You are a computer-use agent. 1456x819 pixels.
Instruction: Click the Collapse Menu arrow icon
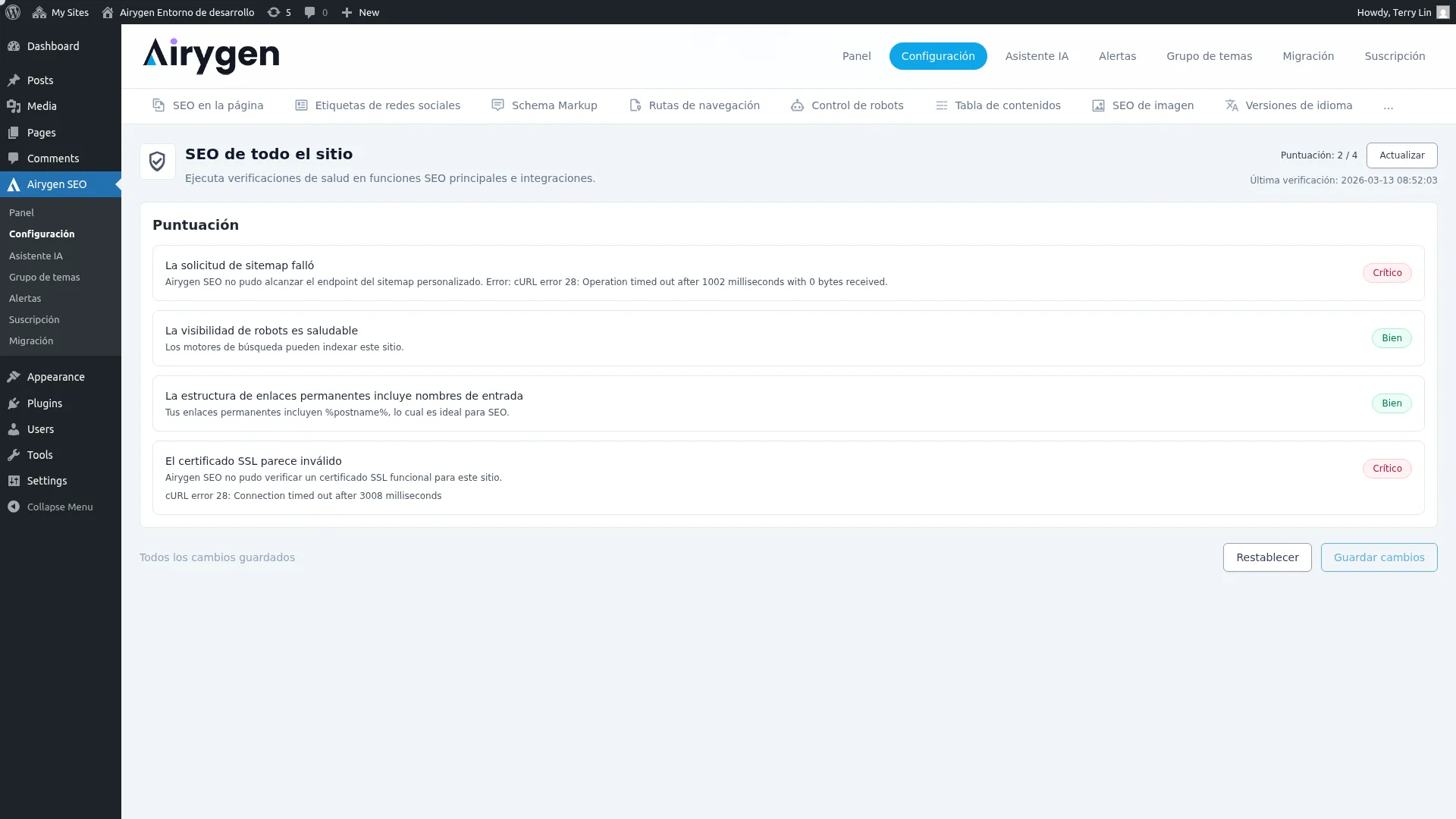(14, 507)
